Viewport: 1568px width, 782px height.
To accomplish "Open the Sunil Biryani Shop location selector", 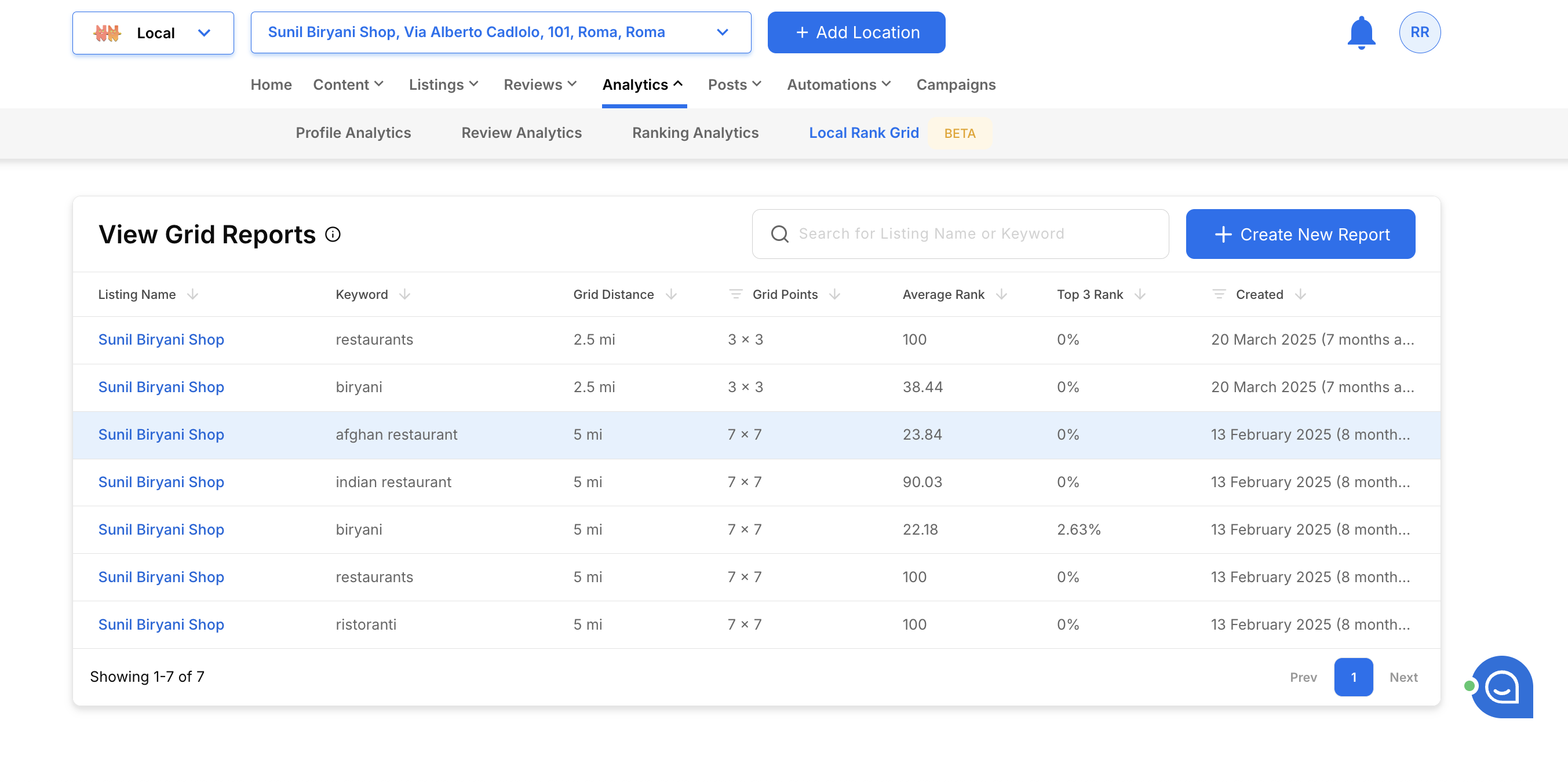I will tap(500, 33).
